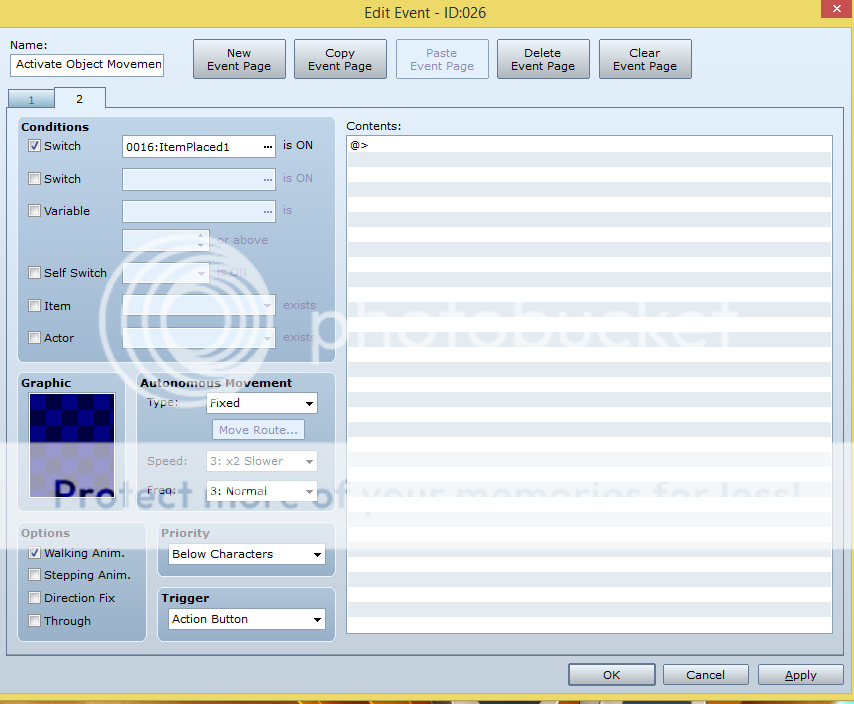Image resolution: width=854 pixels, height=704 pixels.
Task: Check the Direction Fix option
Action: click(x=35, y=598)
